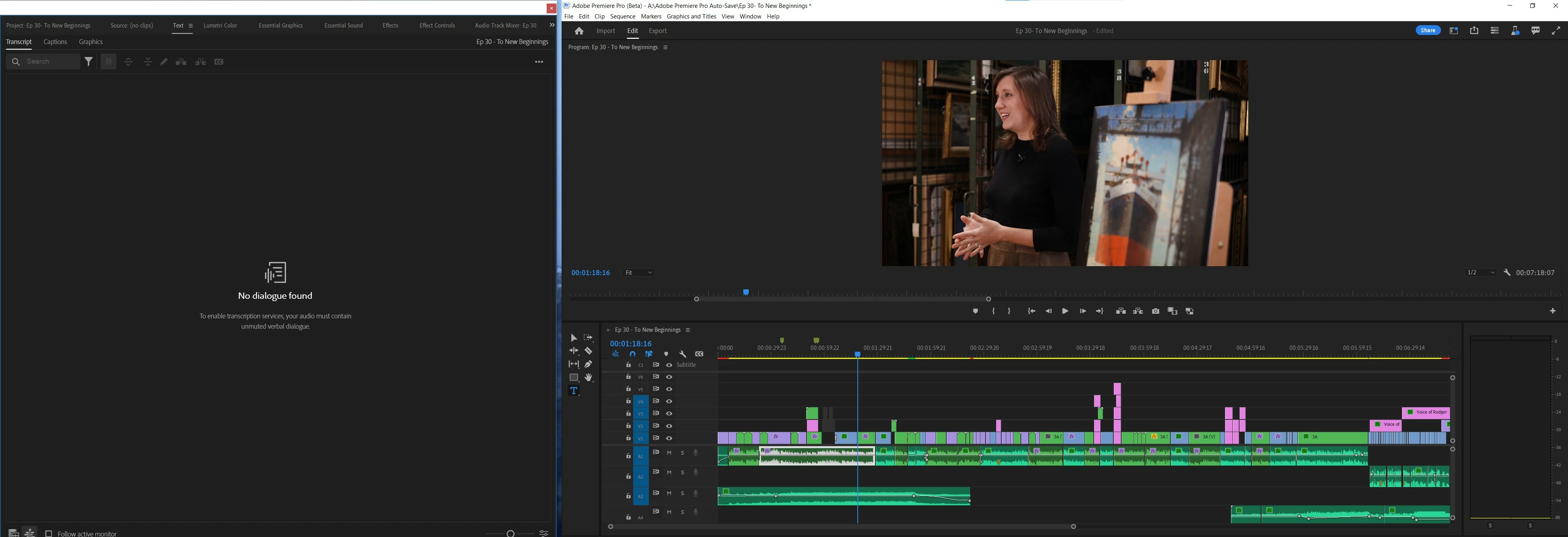Select the Hand tool
Viewport: 1568px width, 537px height.
[588, 378]
